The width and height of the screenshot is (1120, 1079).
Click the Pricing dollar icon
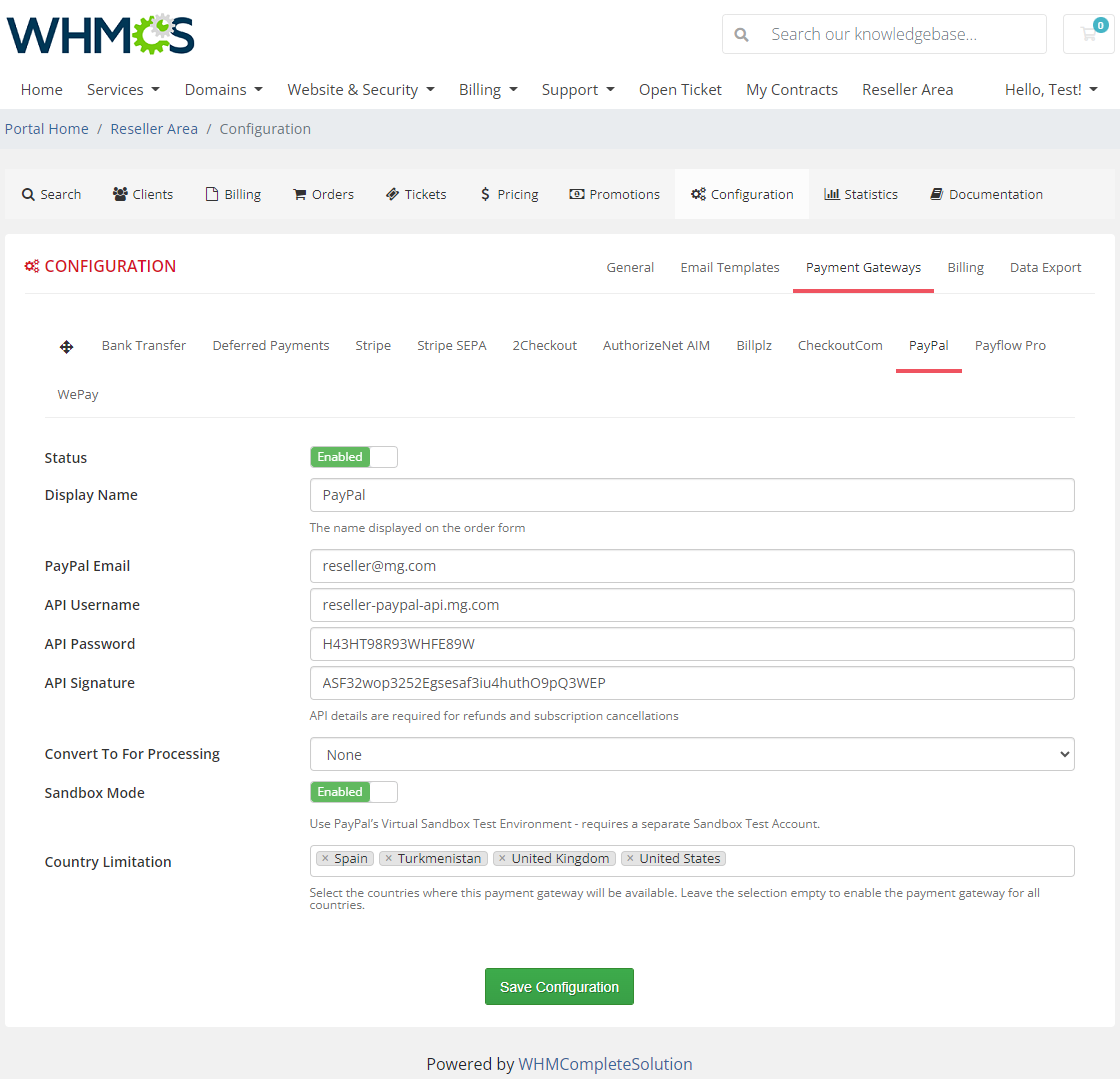pos(485,194)
